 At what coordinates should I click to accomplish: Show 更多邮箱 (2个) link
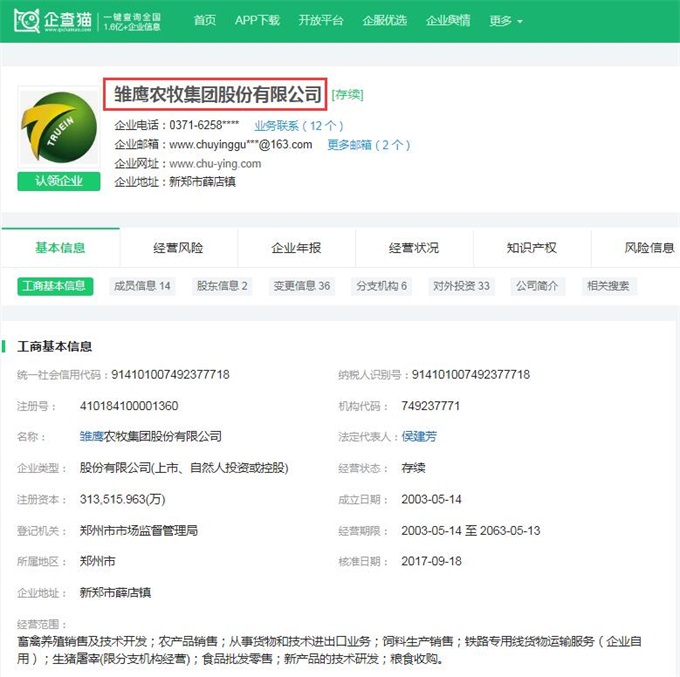pos(369,144)
